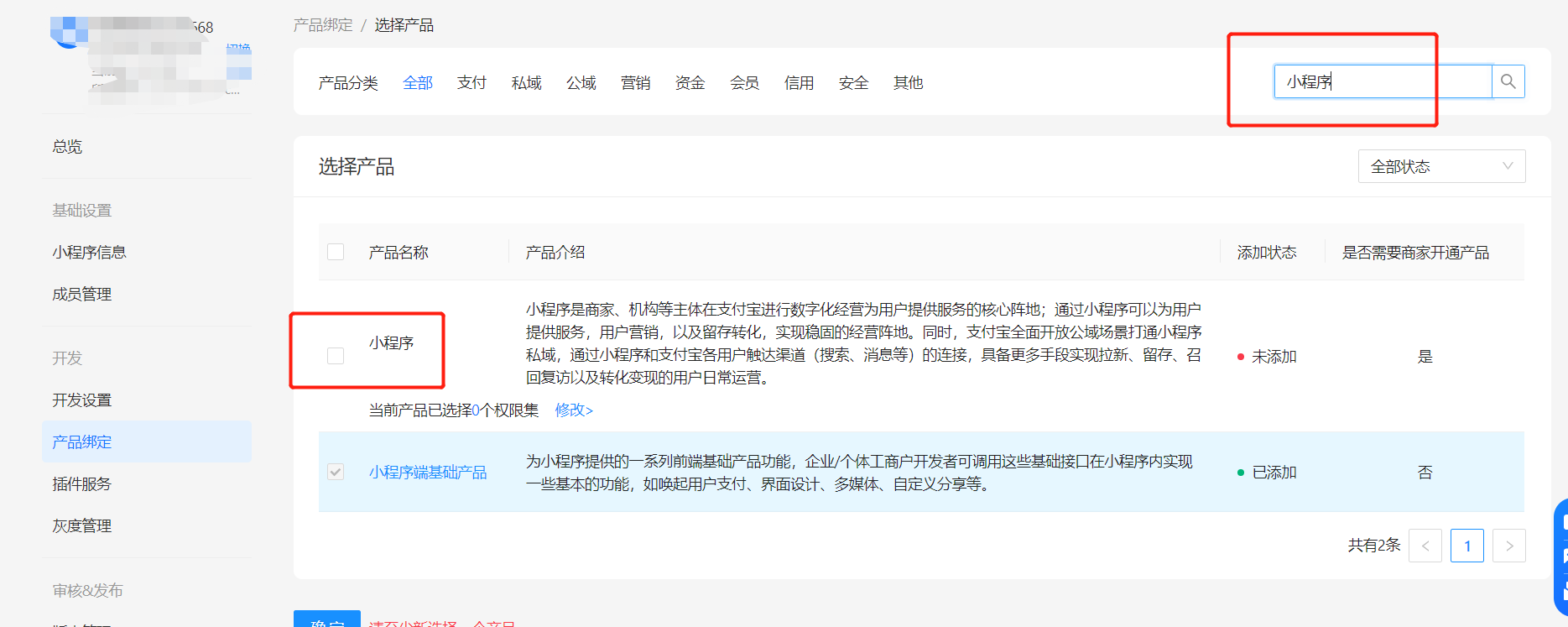
Task: Select the 私域 category tab
Action: coord(526,83)
